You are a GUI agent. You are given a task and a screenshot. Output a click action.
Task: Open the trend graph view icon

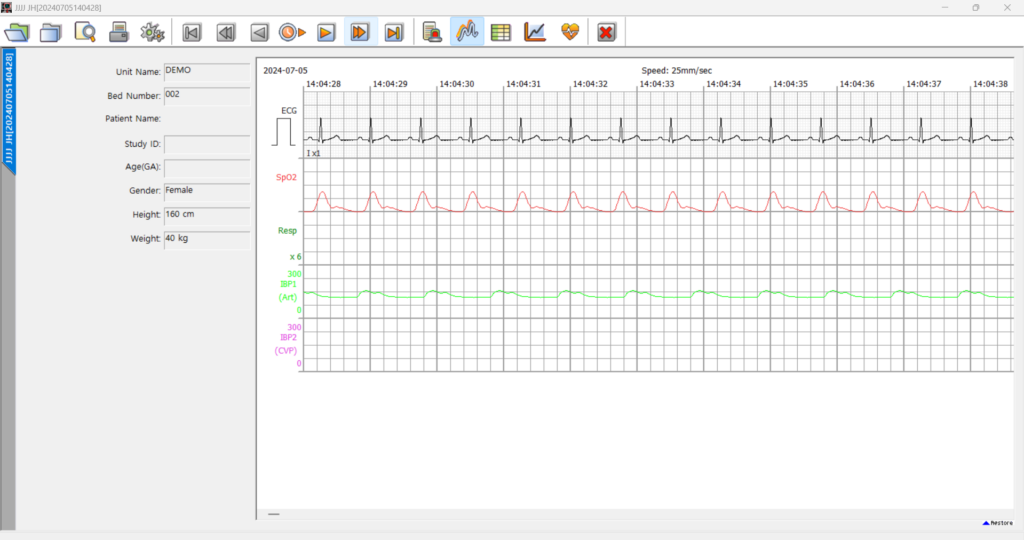[x=535, y=32]
